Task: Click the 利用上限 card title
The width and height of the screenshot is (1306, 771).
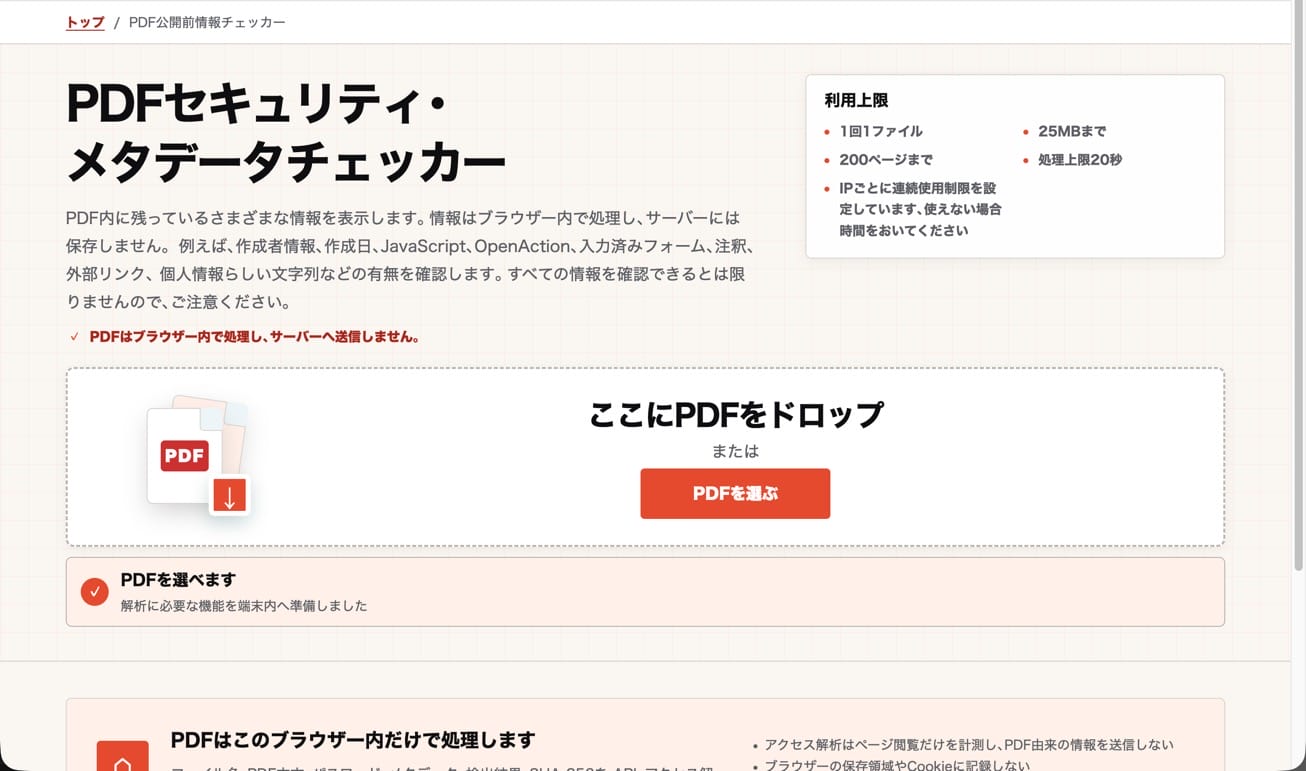Action: tap(856, 100)
